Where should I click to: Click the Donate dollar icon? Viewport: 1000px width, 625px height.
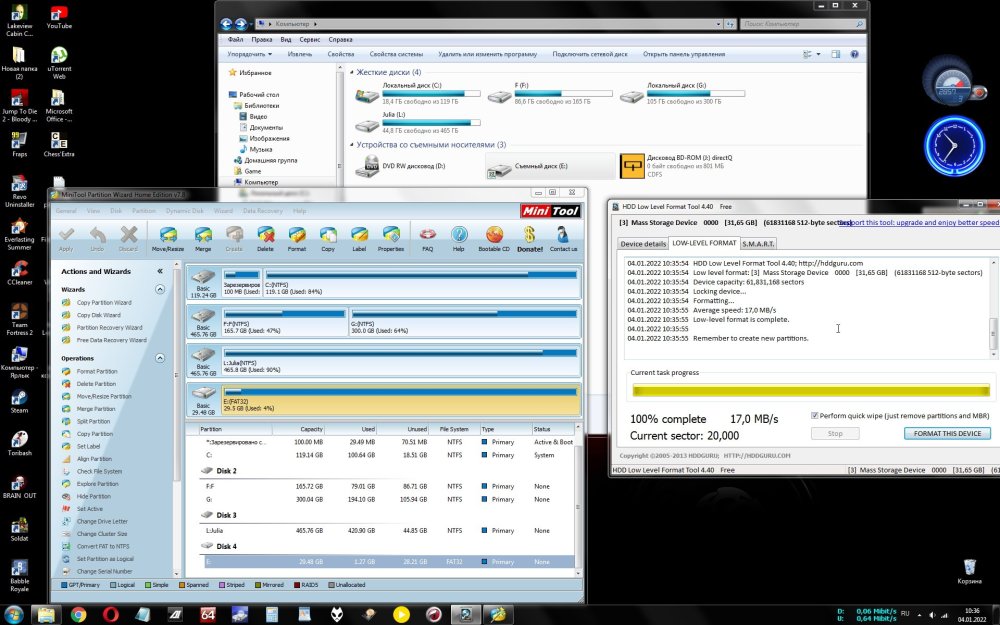coord(530,237)
